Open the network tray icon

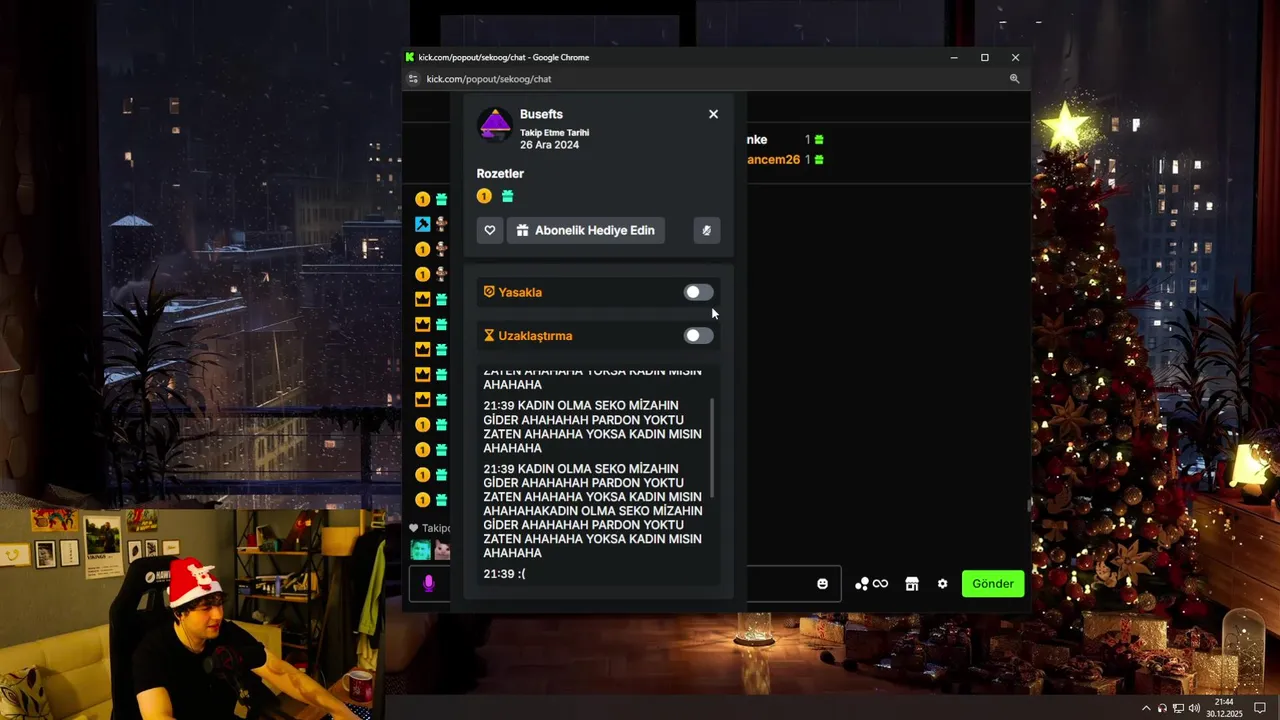pyautogui.click(x=1178, y=708)
